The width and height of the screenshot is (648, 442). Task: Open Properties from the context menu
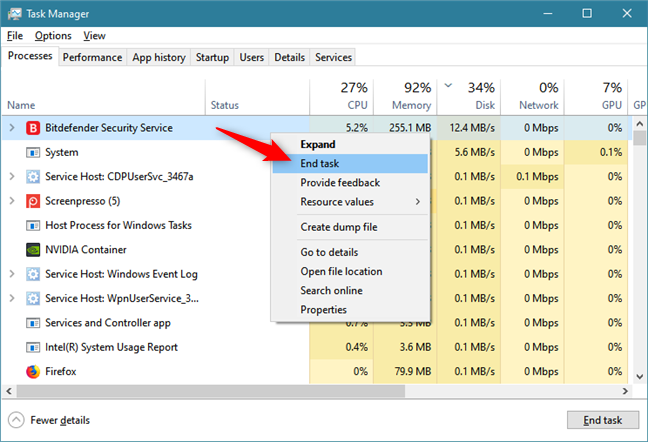[x=350, y=309]
